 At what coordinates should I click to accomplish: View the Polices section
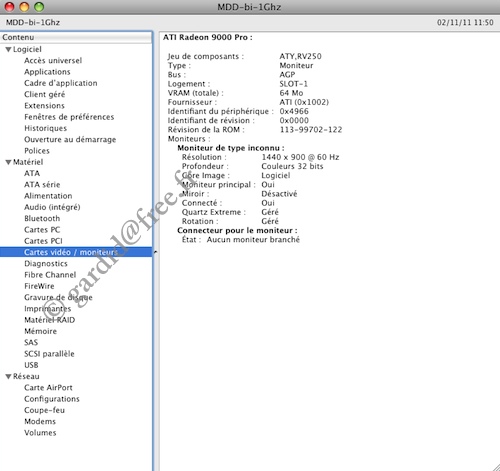pos(37,151)
